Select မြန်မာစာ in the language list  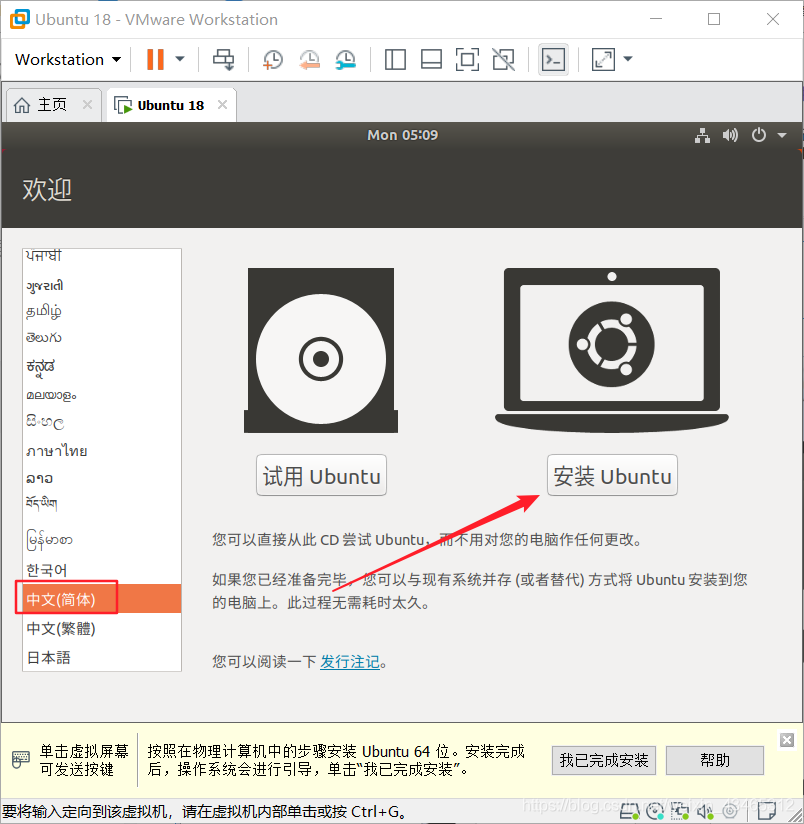click(102, 540)
